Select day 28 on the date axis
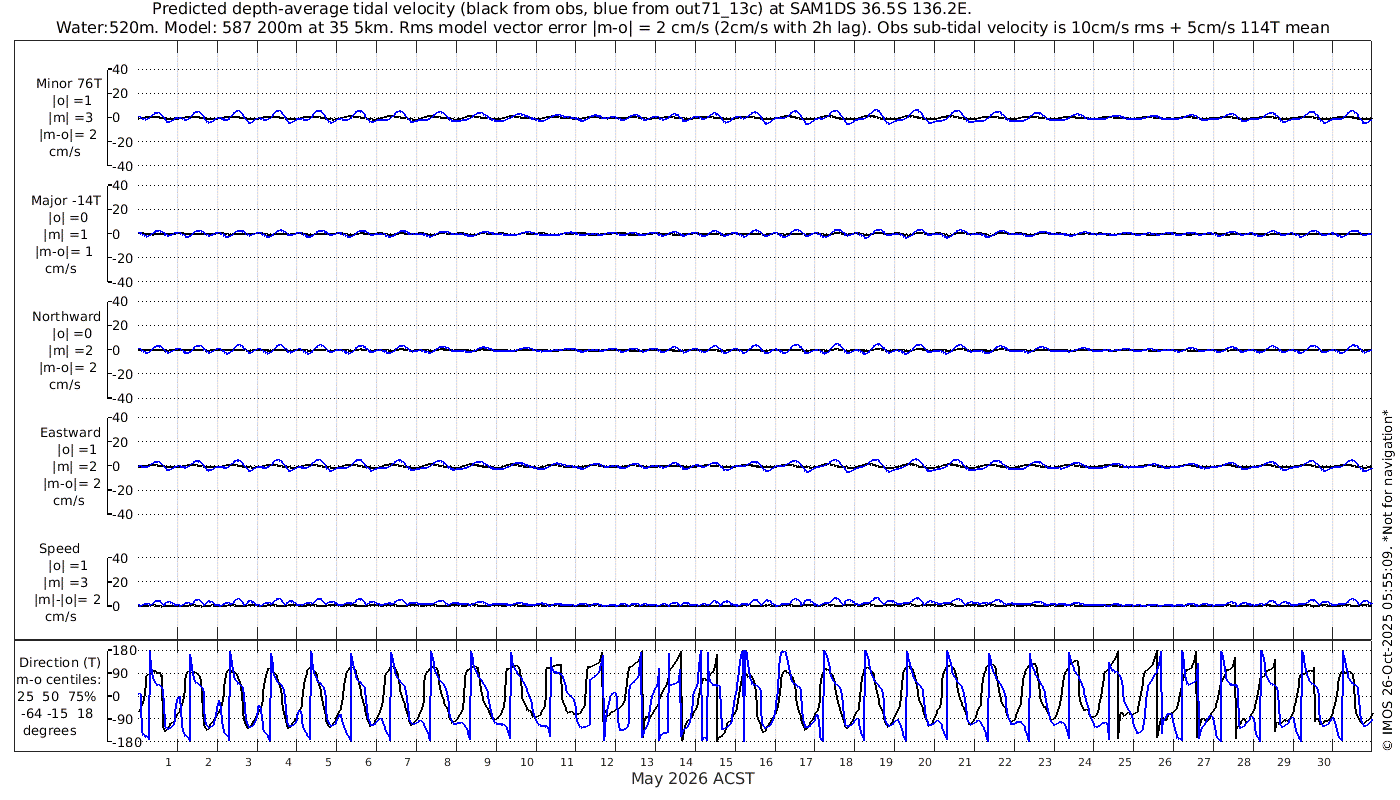 click(x=1244, y=762)
